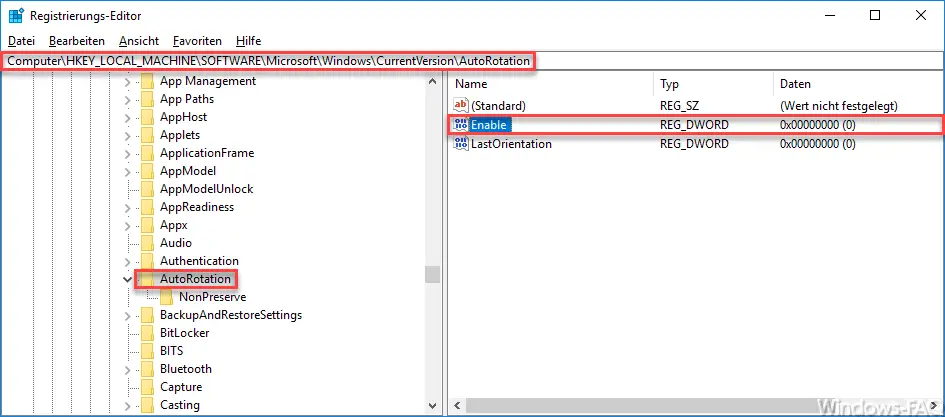Click the NonPreserve folder icon

166,297
